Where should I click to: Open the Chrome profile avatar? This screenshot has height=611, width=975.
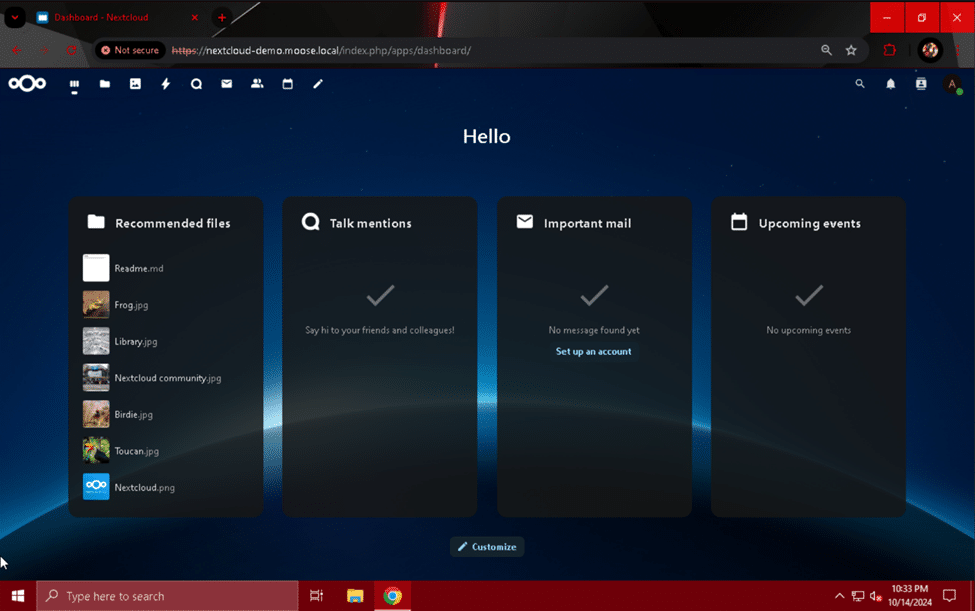930,50
